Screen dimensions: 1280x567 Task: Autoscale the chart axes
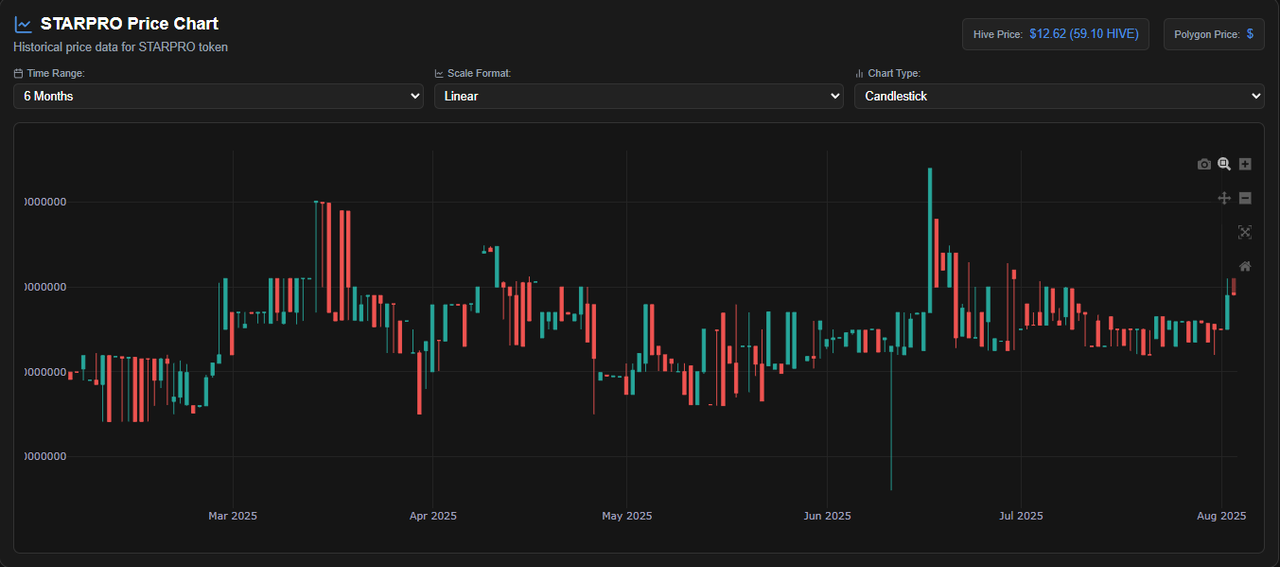point(1245,232)
